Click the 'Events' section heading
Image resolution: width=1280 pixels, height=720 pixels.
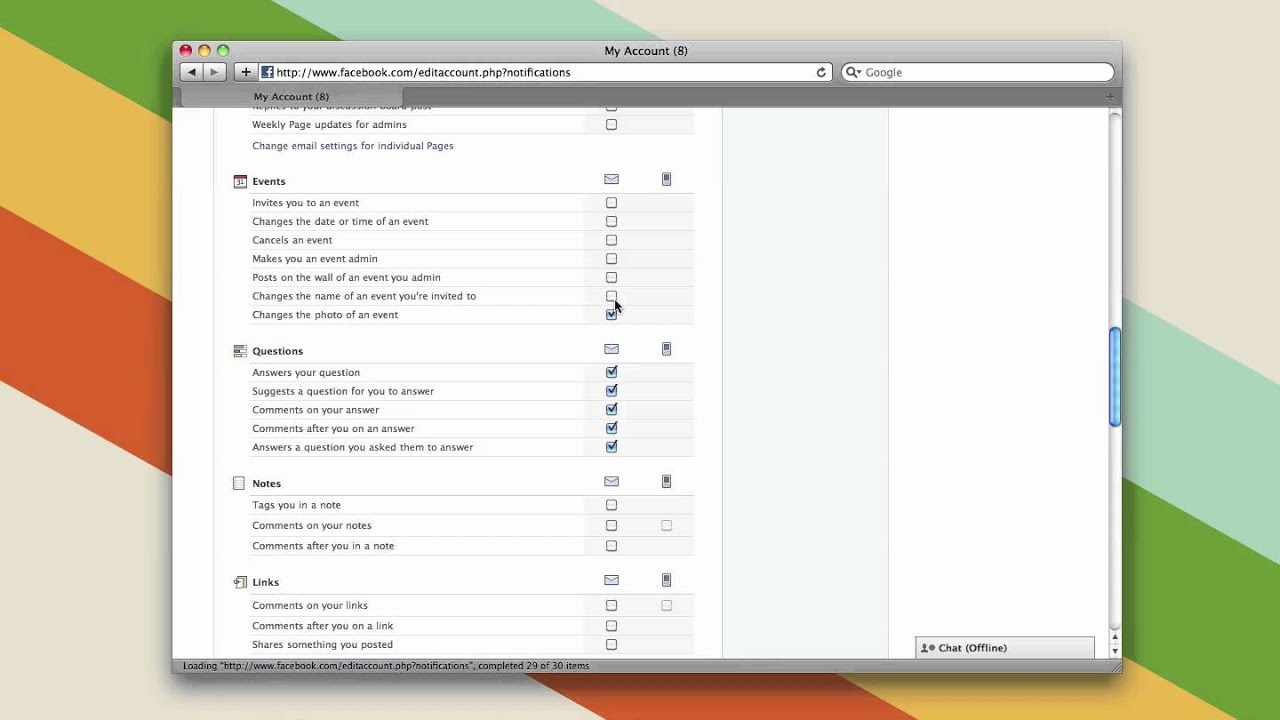269,182
